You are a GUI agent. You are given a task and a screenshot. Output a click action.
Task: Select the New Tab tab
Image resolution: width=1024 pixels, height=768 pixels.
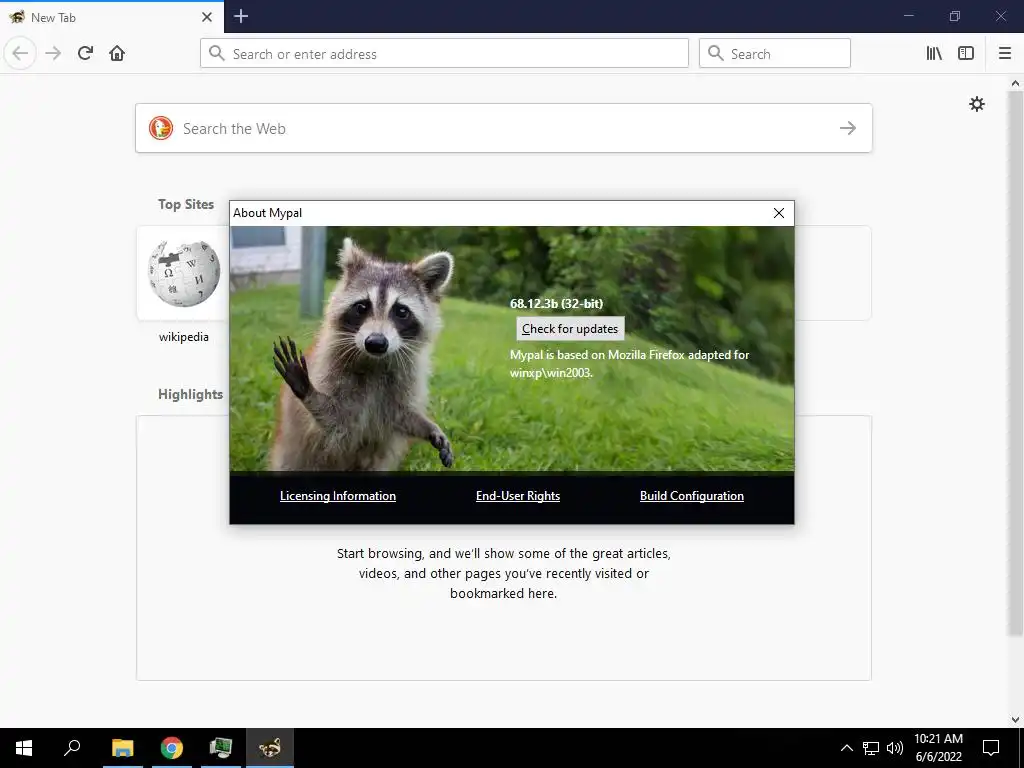click(112, 17)
